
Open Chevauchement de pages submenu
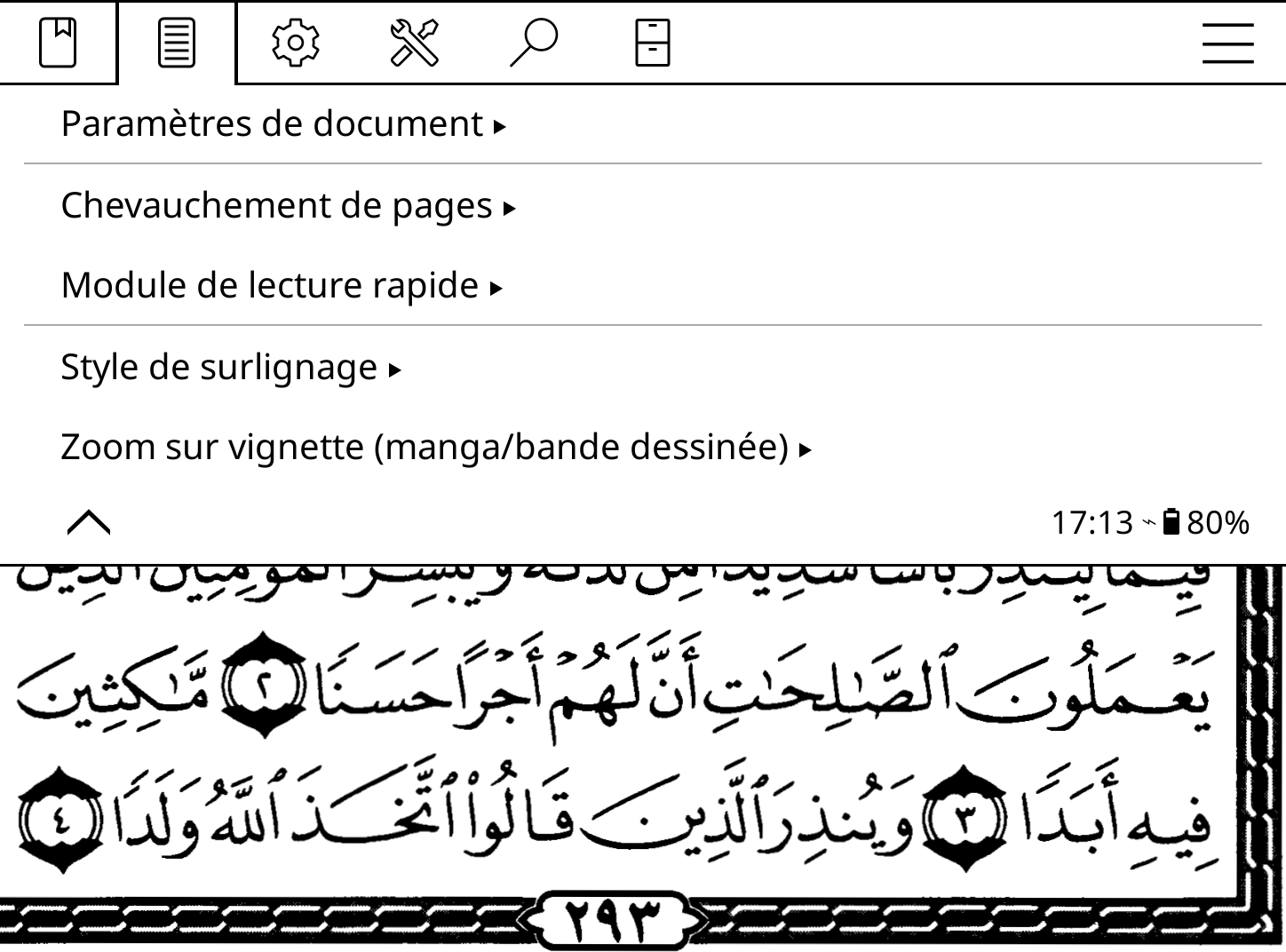point(643,205)
